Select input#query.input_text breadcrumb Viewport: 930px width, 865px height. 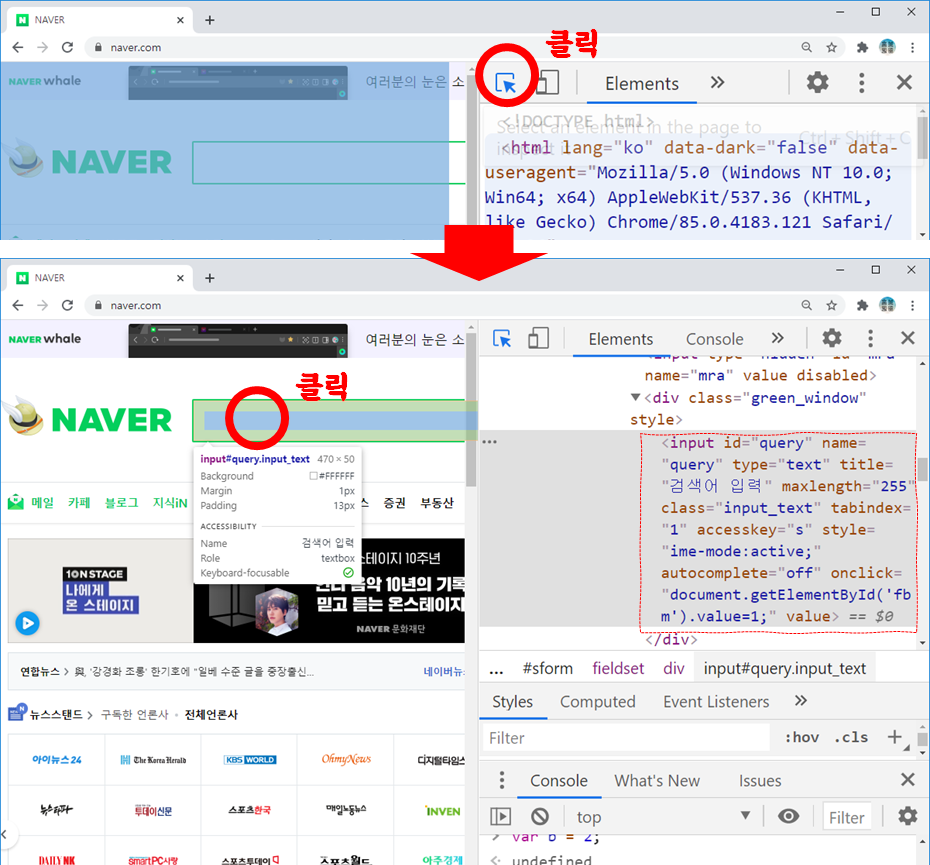pyautogui.click(x=785, y=669)
